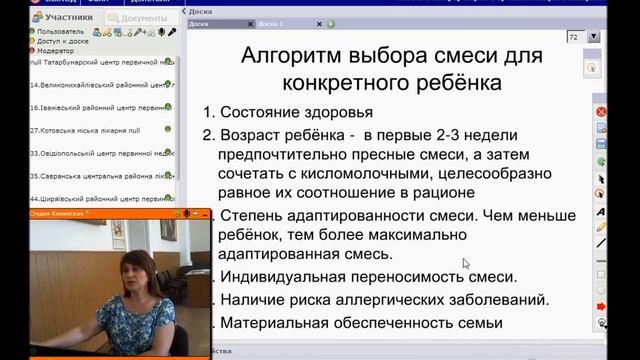Open the zoom 72 dropdown arrow
640x360 pixels.
click(594, 37)
